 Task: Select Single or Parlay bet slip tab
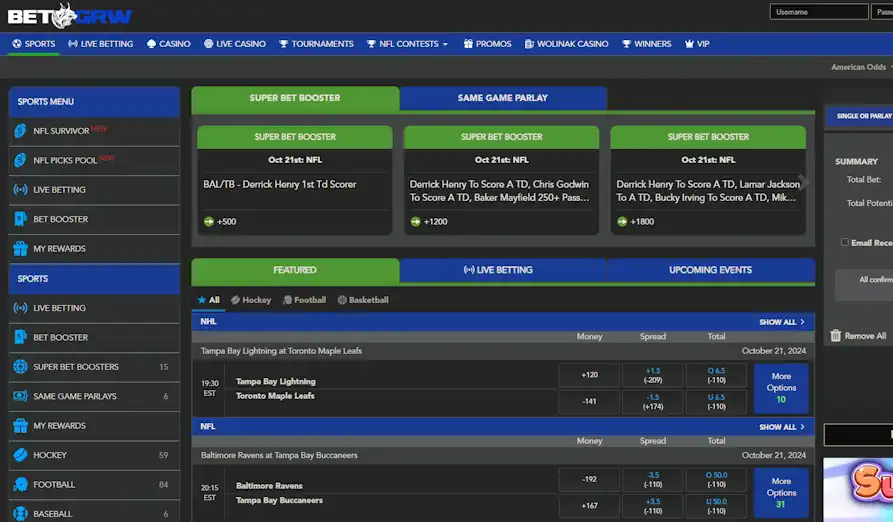[x=860, y=116]
